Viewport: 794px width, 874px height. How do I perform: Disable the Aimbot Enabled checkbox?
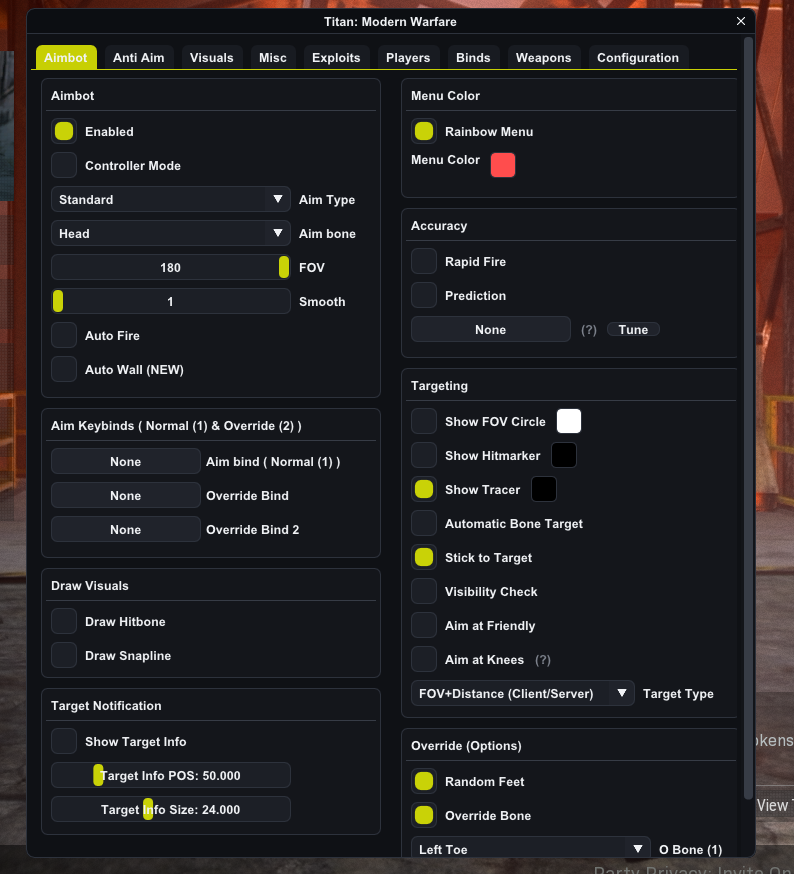(64, 132)
